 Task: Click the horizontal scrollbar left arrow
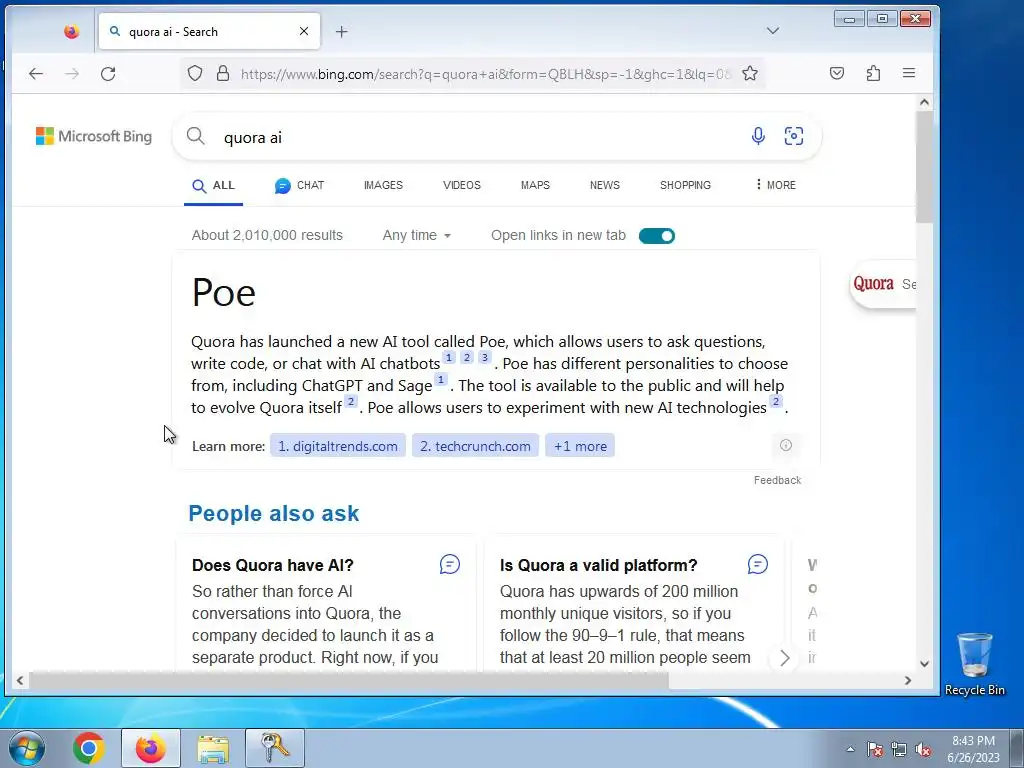(x=20, y=680)
